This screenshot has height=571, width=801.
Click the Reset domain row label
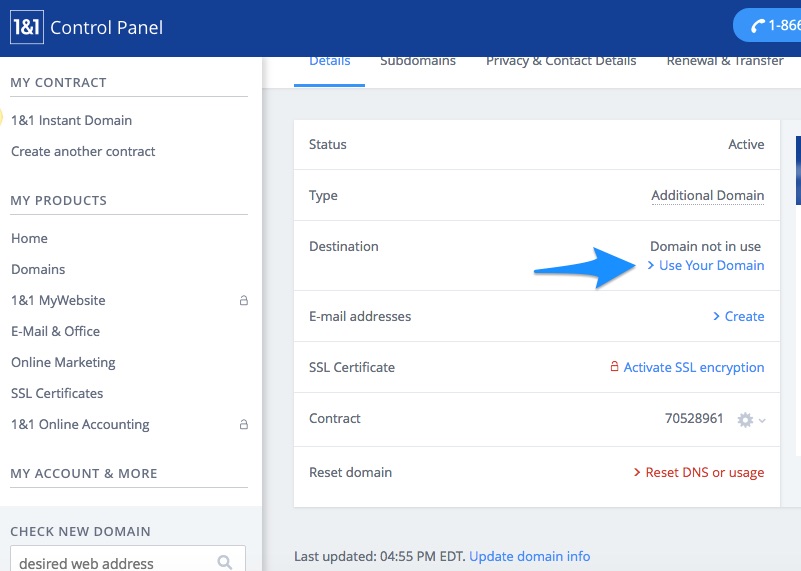tap(350, 473)
